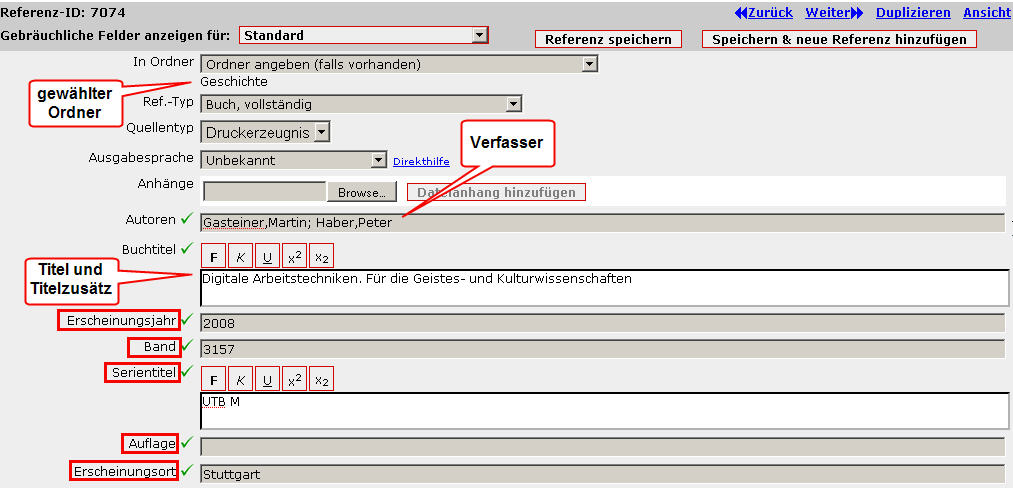
Task: Open the Direkthilfe link
Action: click(421, 161)
